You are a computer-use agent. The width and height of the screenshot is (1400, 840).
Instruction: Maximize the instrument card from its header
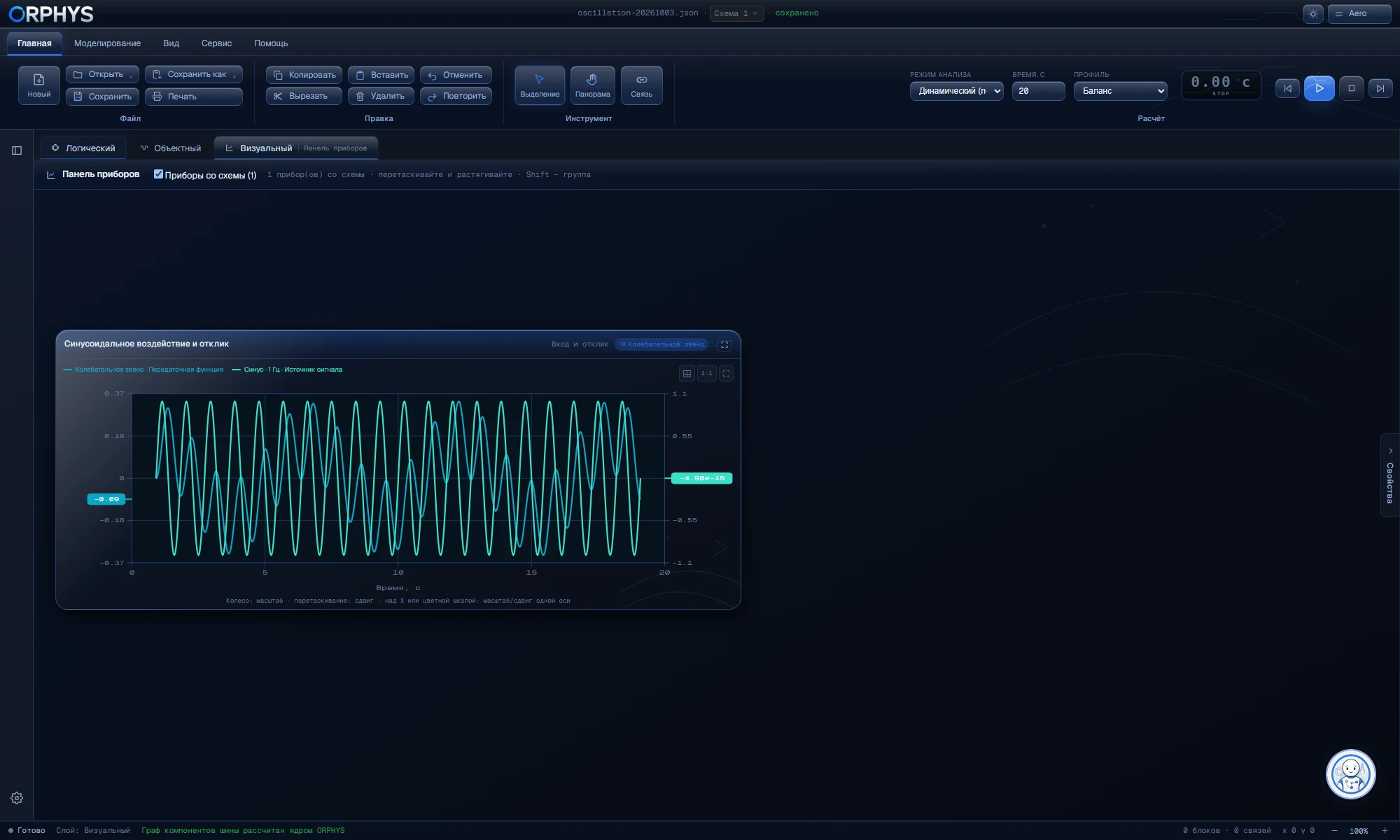[724, 344]
